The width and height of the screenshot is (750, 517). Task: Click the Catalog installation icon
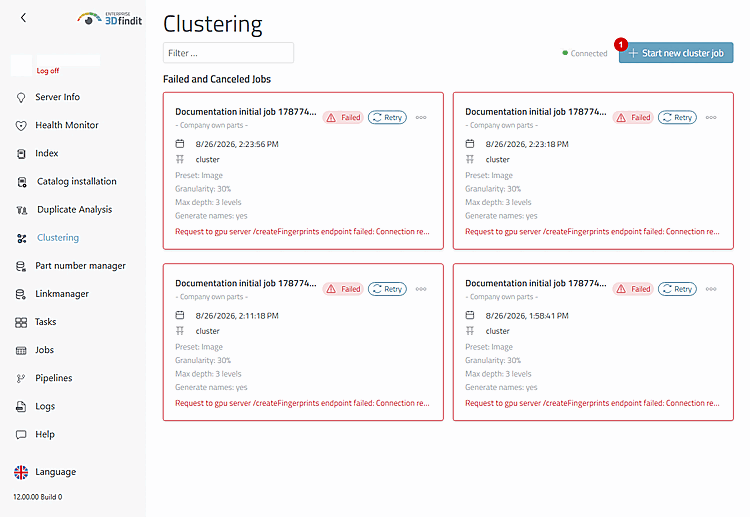point(22,182)
